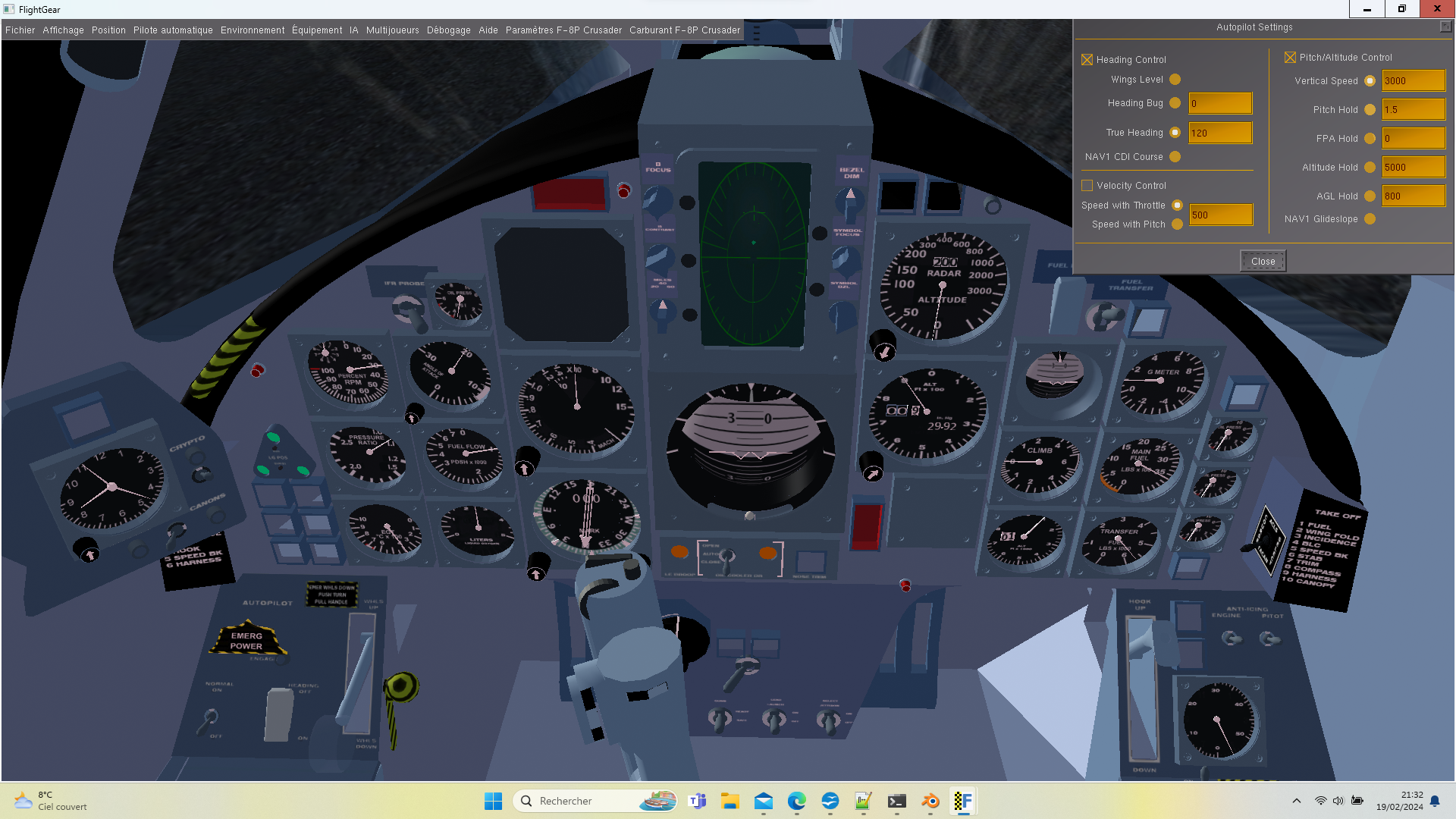
Task: Click the green radar scope display
Action: pyautogui.click(x=753, y=254)
